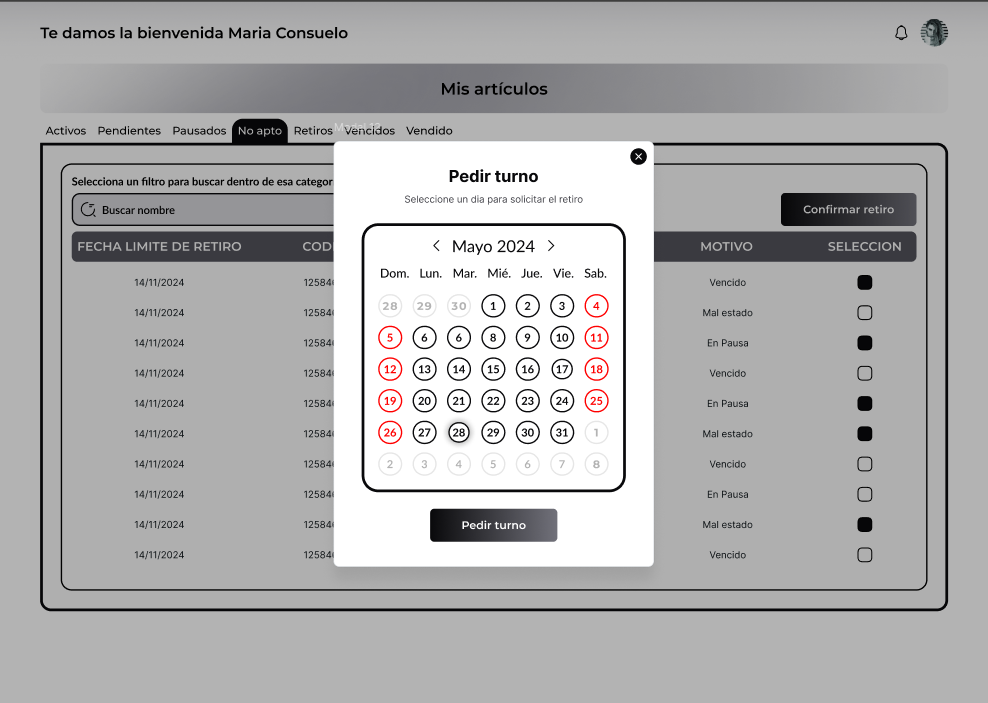Check the unchecked Mal estado row's checkbox

pyautogui.click(x=864, y=312)
